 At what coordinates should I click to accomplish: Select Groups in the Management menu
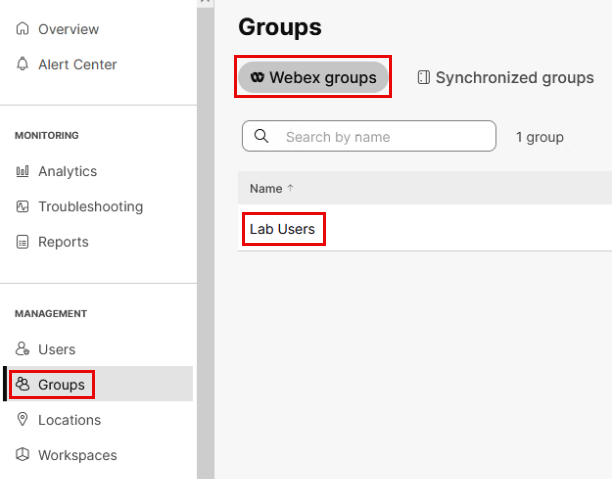tap(60, 384)
